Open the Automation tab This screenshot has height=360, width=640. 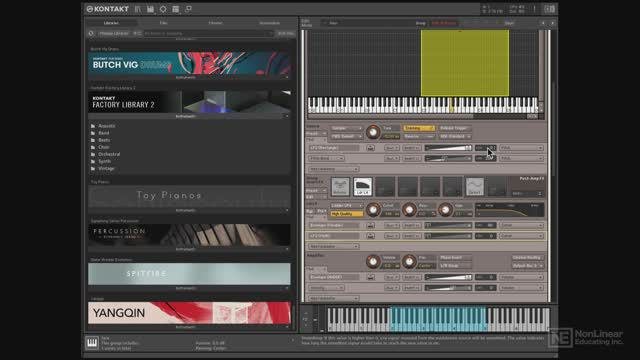pyautogui.click(x=269, y=23)
